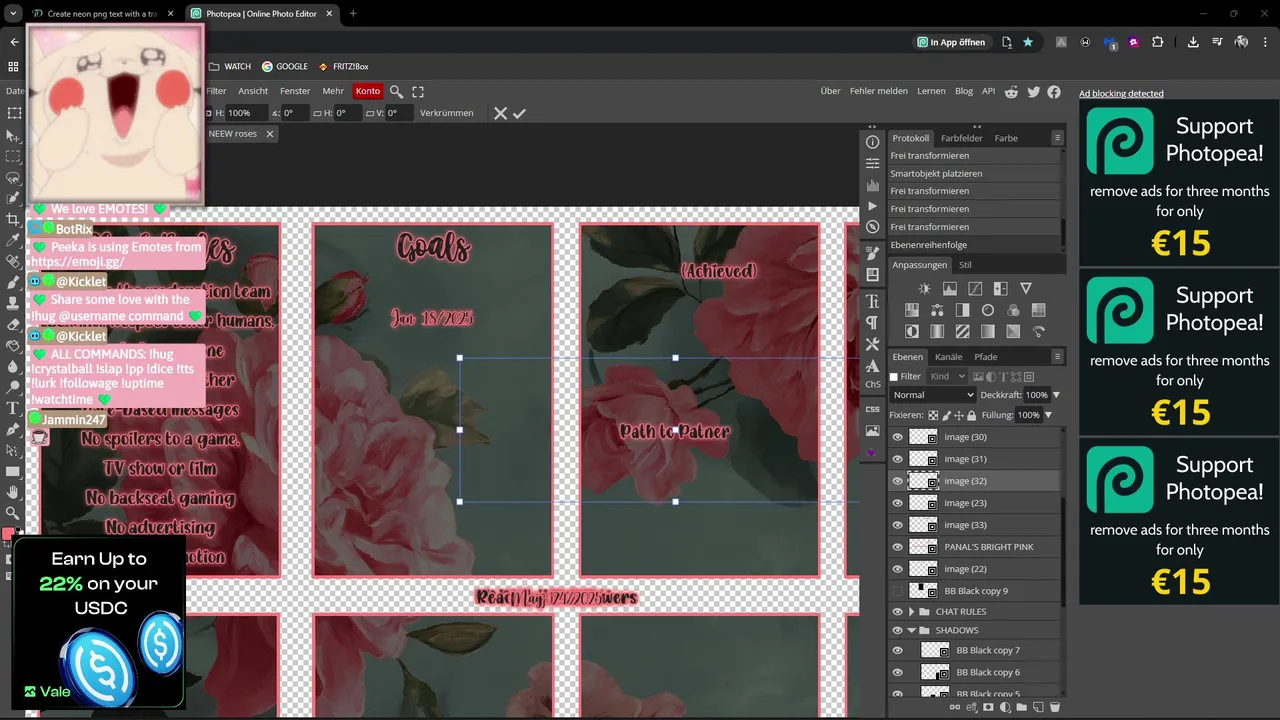The height and width of the screenshot is (720, 1280).
Task: Open the browser tab list chevron
Action: coord(13,14)
